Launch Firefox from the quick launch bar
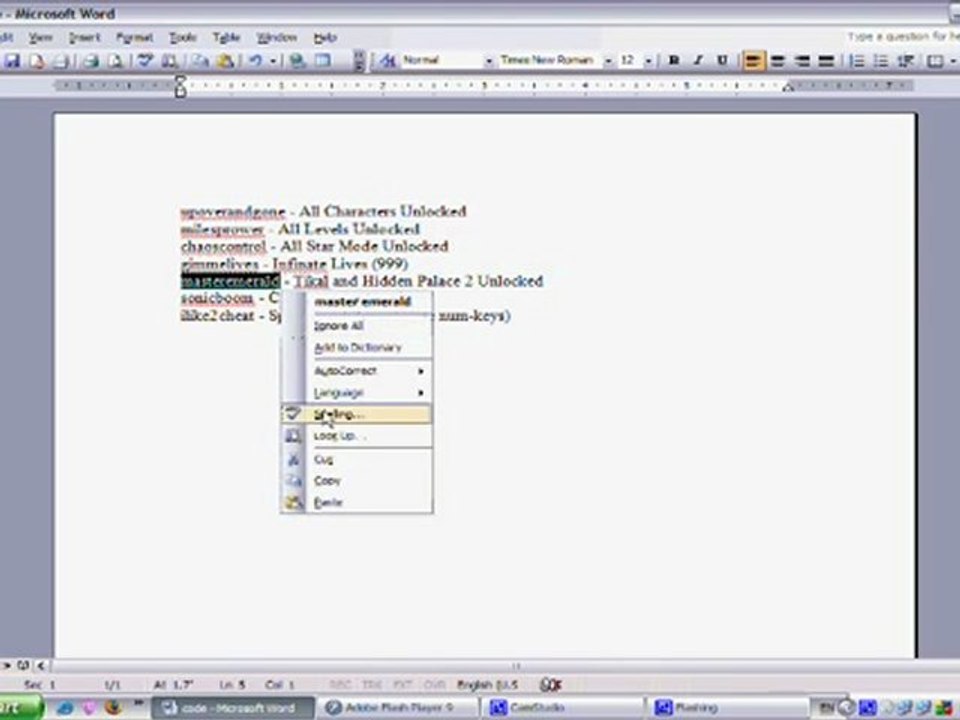This screenshot has width=960, height=720. click(x=113, y=708)
